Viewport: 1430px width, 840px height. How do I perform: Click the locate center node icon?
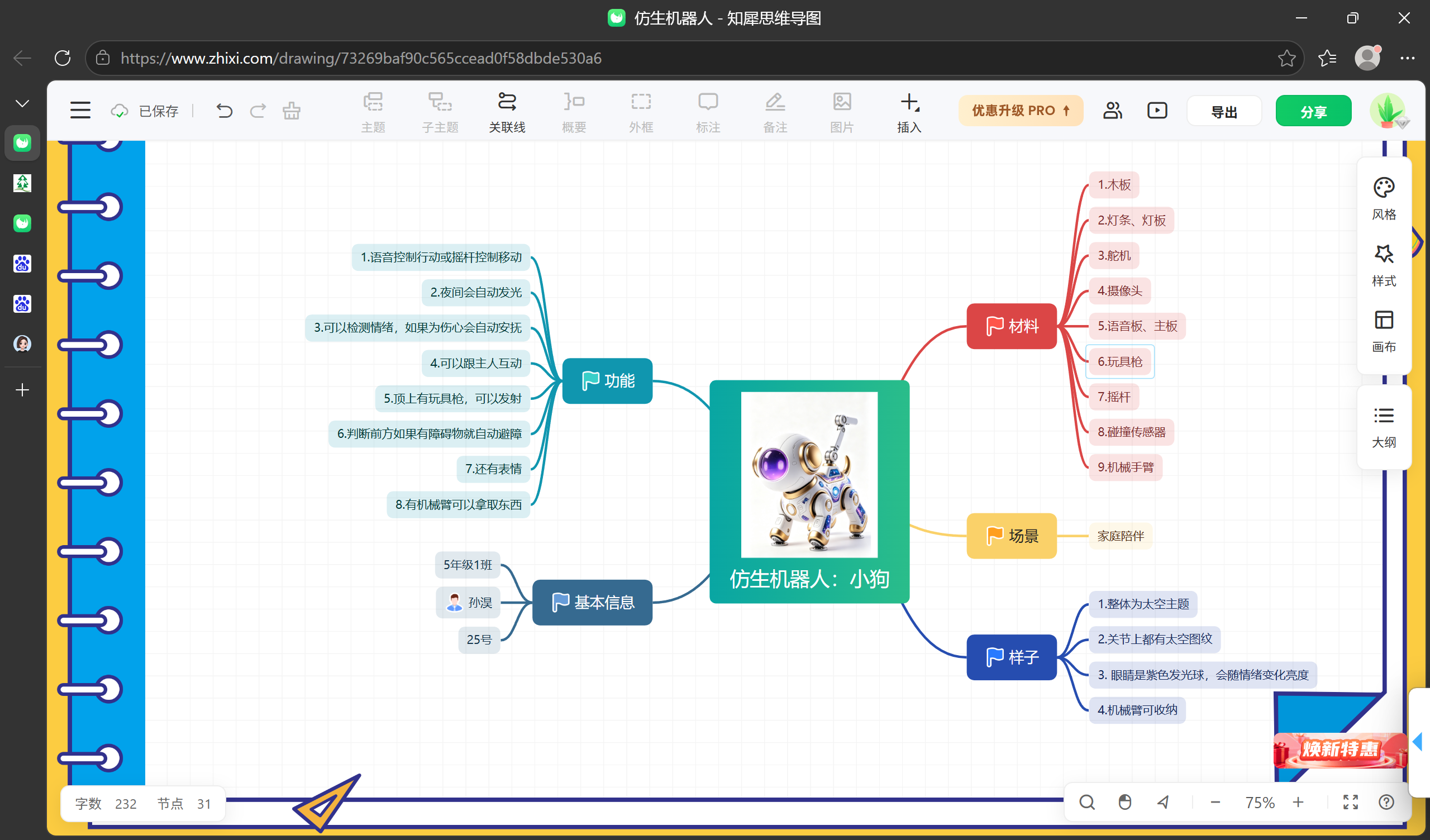pos(1163,802)
